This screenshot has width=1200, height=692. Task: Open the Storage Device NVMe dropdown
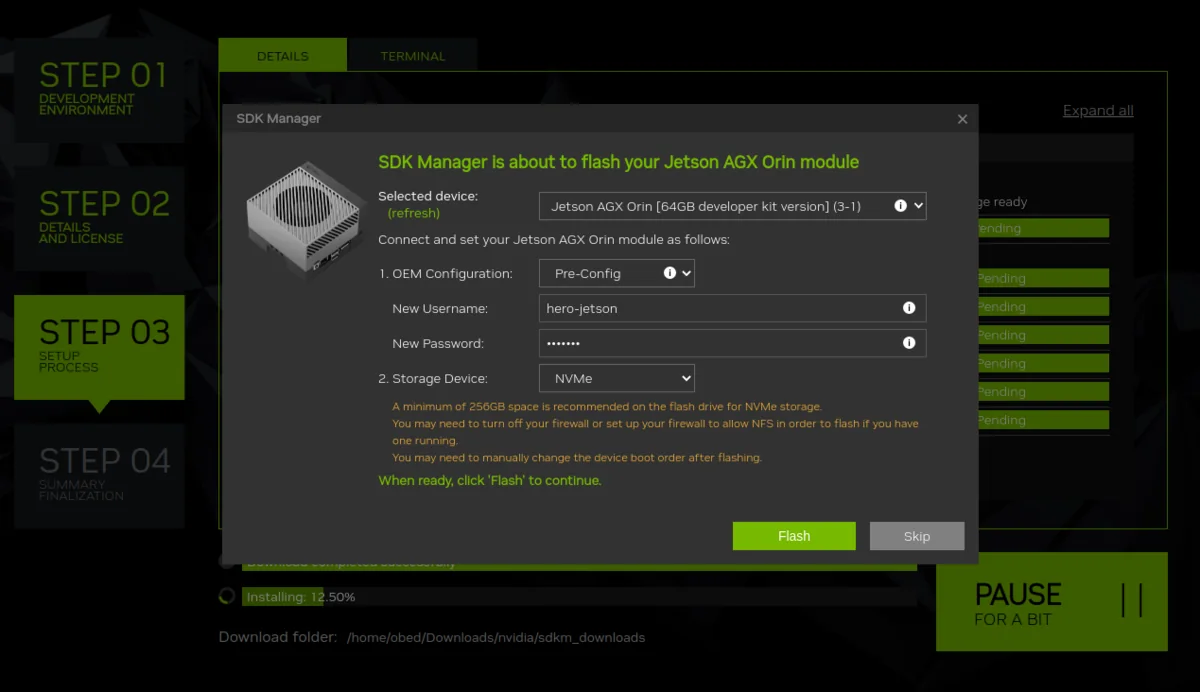pos(617,378)
